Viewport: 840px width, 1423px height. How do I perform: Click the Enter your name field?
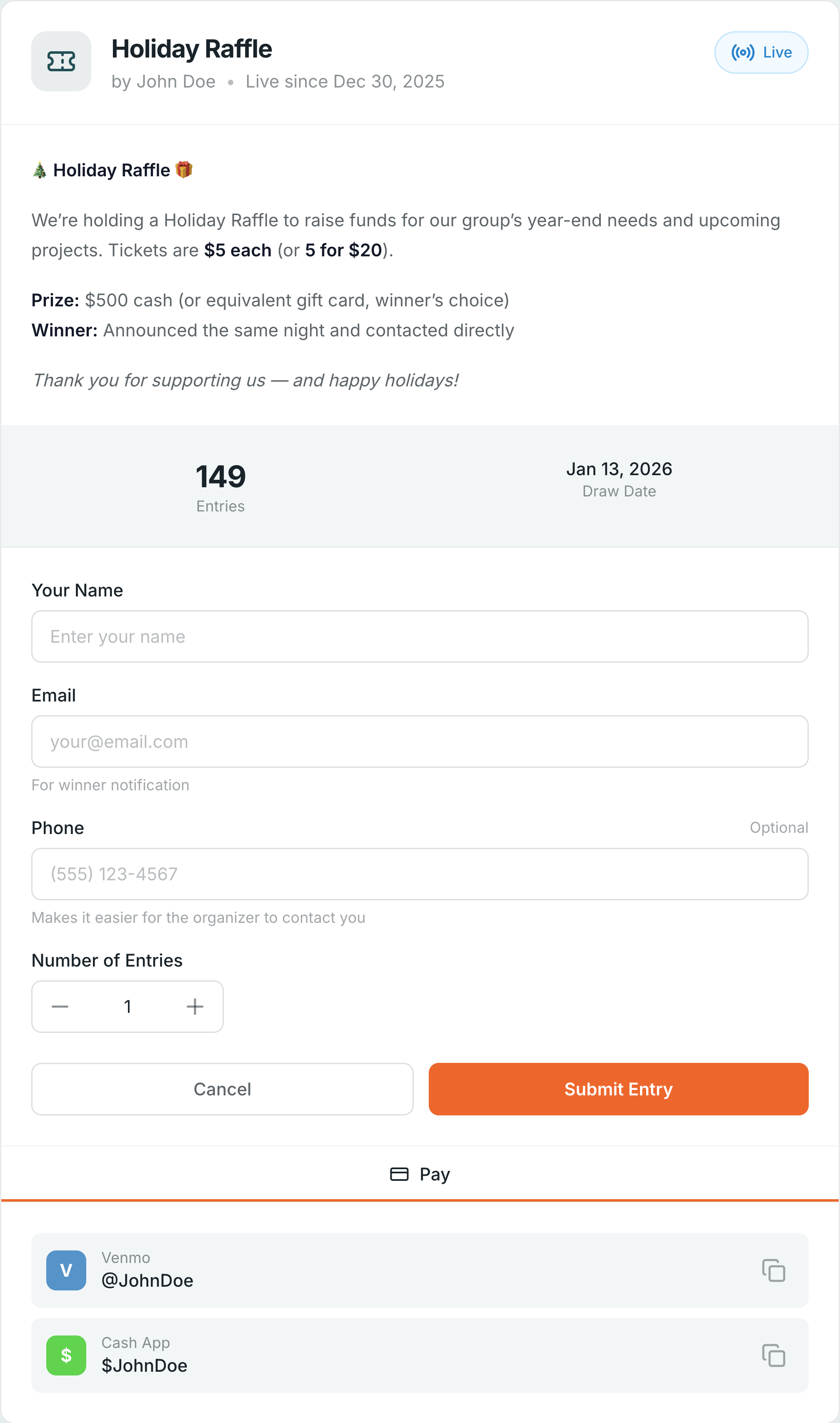coord(420,636)
